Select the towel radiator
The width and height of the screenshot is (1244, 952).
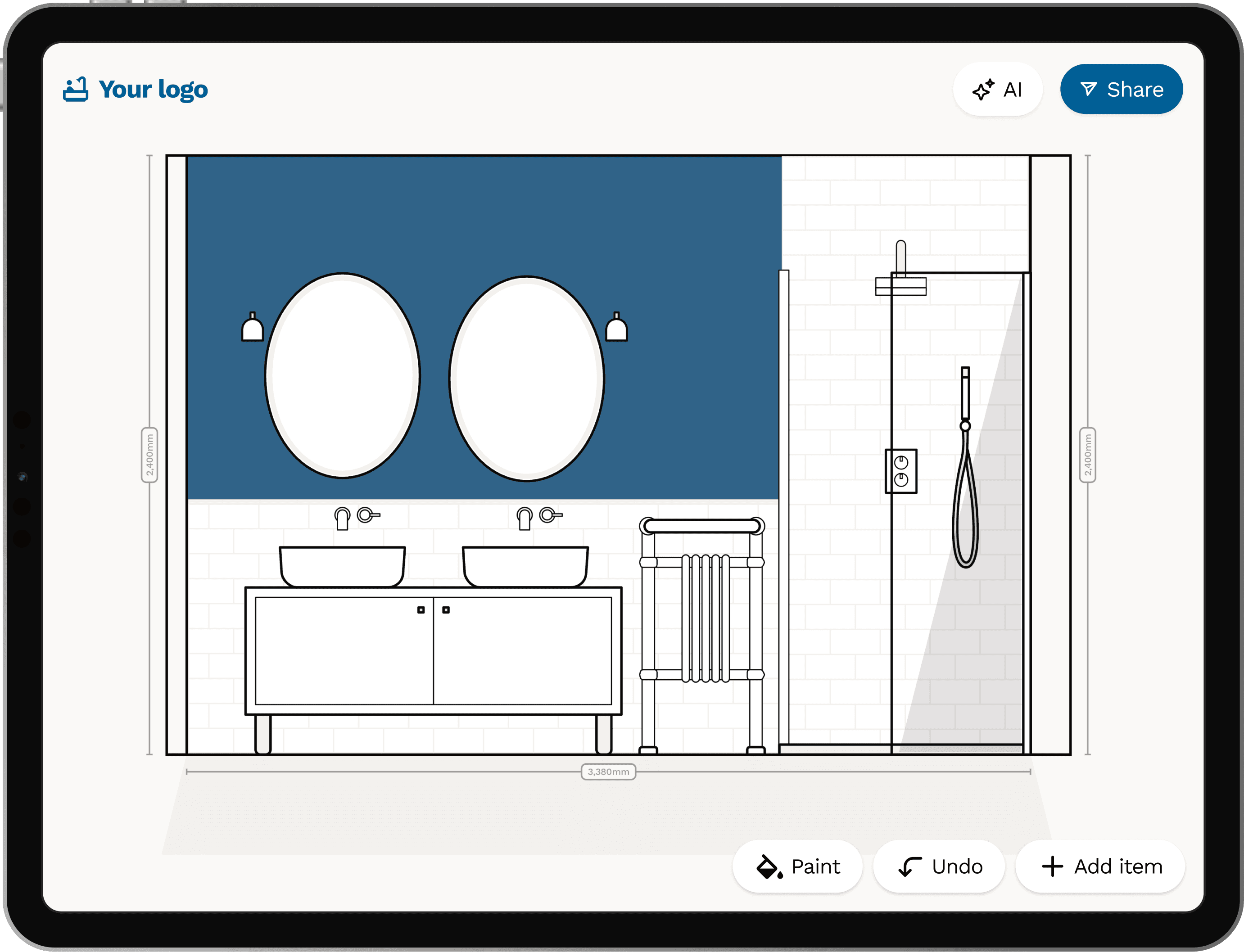(x=702, y=635)
